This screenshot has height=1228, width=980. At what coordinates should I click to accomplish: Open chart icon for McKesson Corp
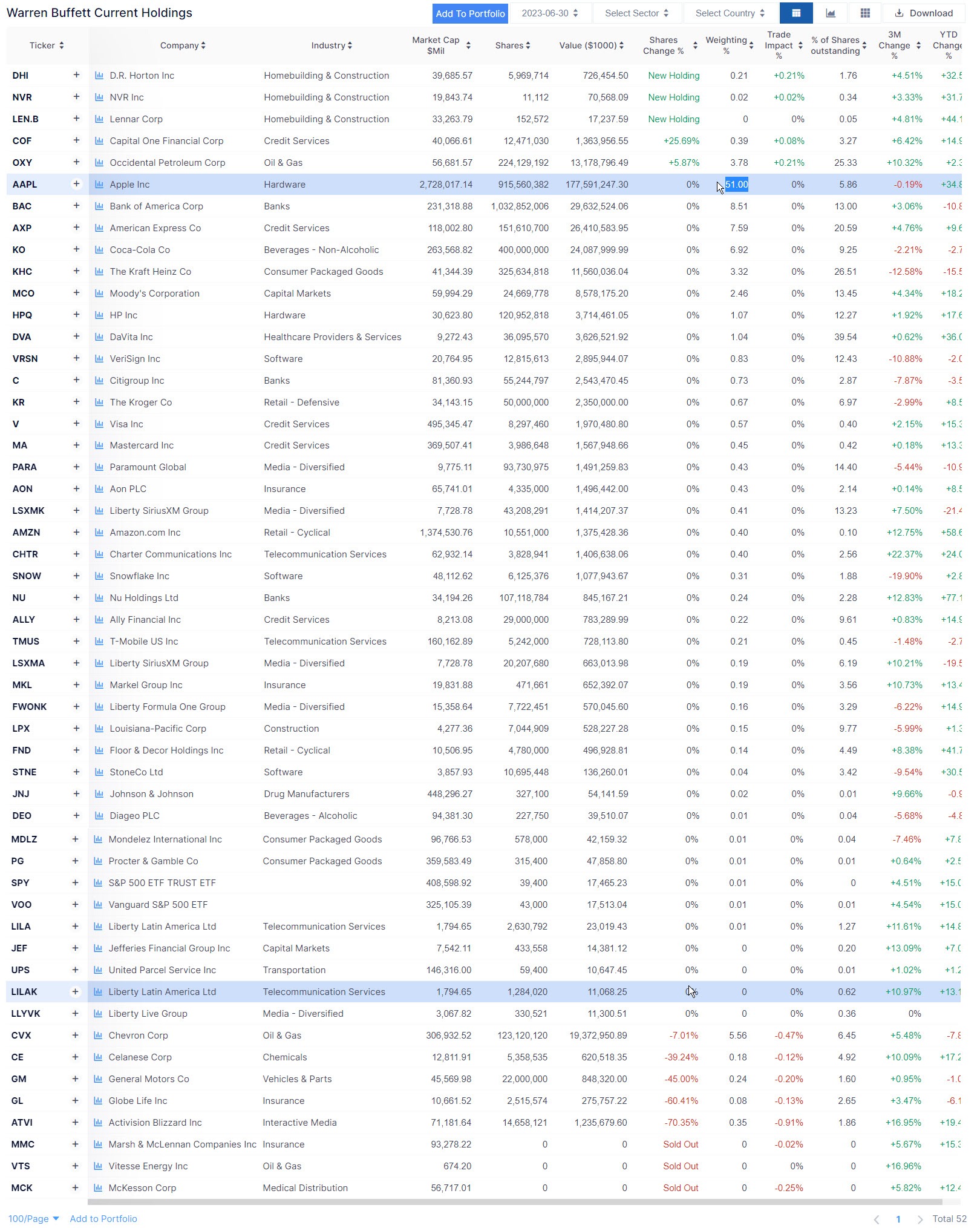(98, 1188)
